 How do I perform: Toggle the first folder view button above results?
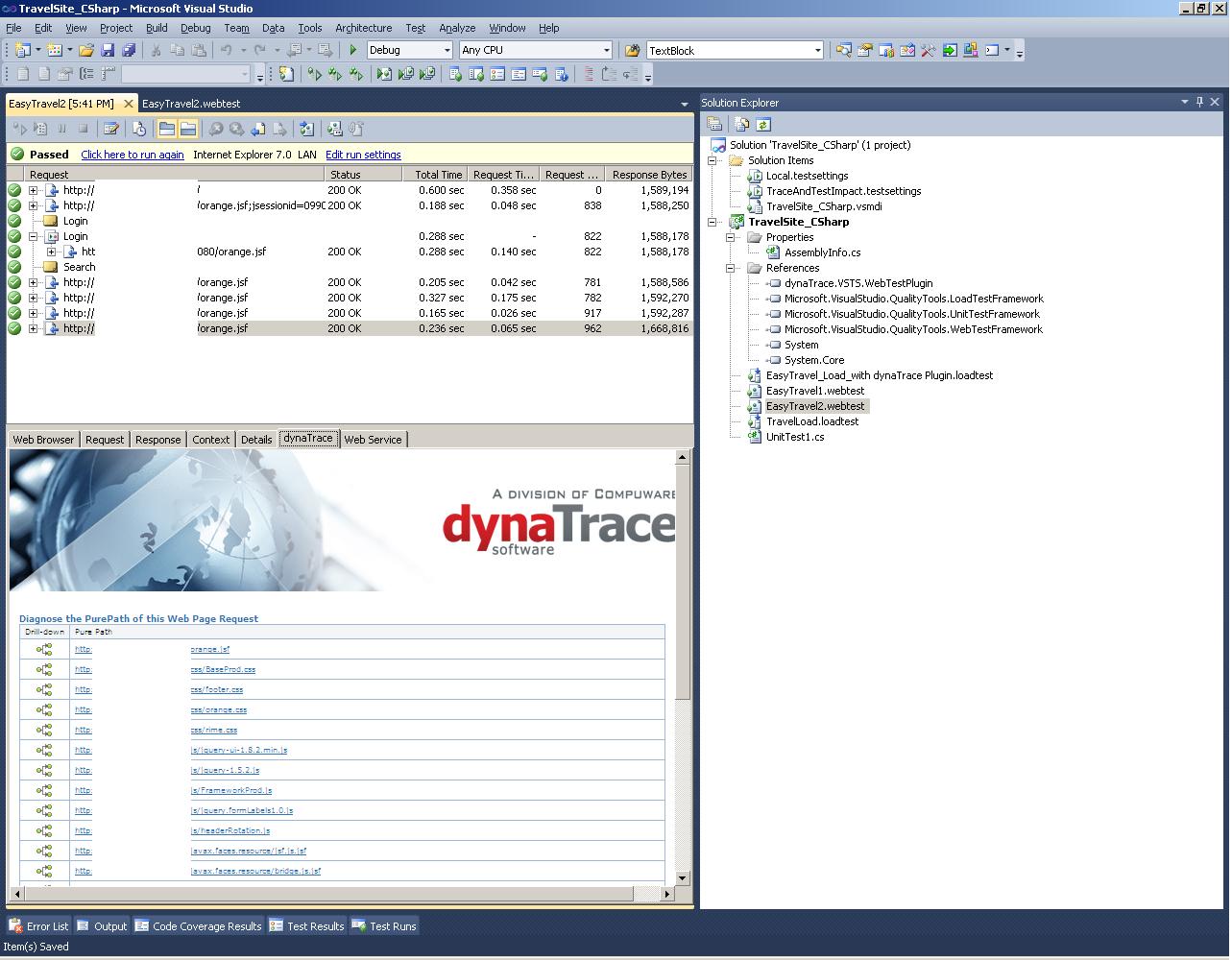tap(165, 128)
